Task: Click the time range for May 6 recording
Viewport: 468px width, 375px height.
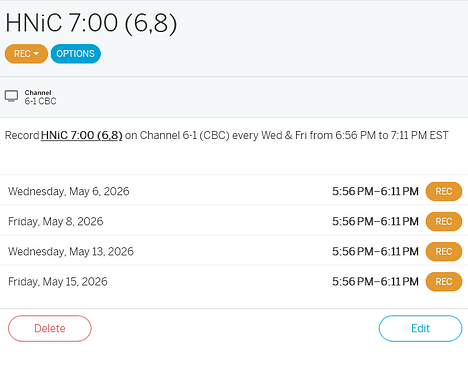Action: pyautogui.click(x=375, y=191)
